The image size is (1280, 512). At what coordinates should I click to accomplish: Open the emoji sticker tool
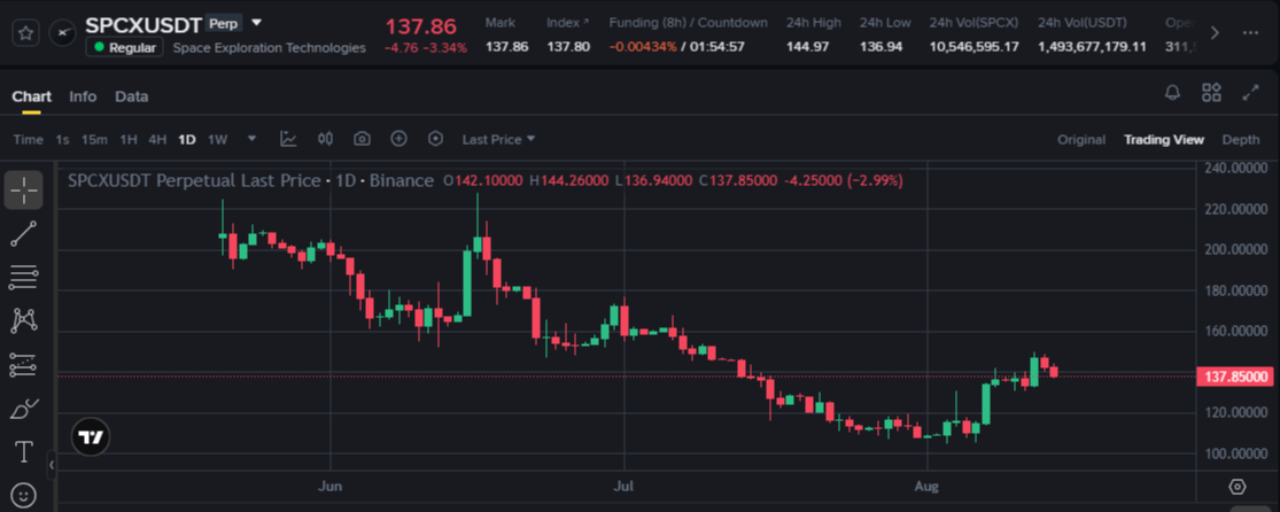coord(23,495)
